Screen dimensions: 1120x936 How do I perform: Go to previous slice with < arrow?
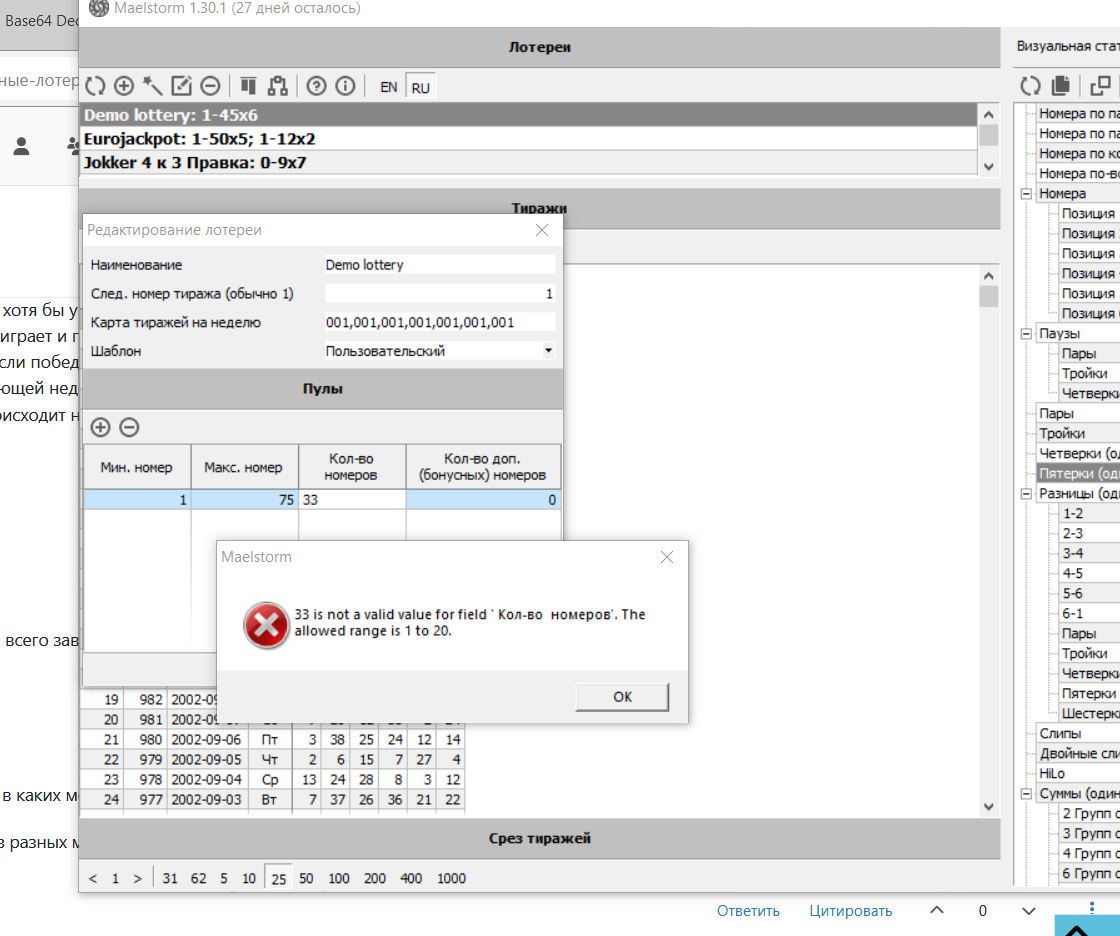click(x=92, y=878)
